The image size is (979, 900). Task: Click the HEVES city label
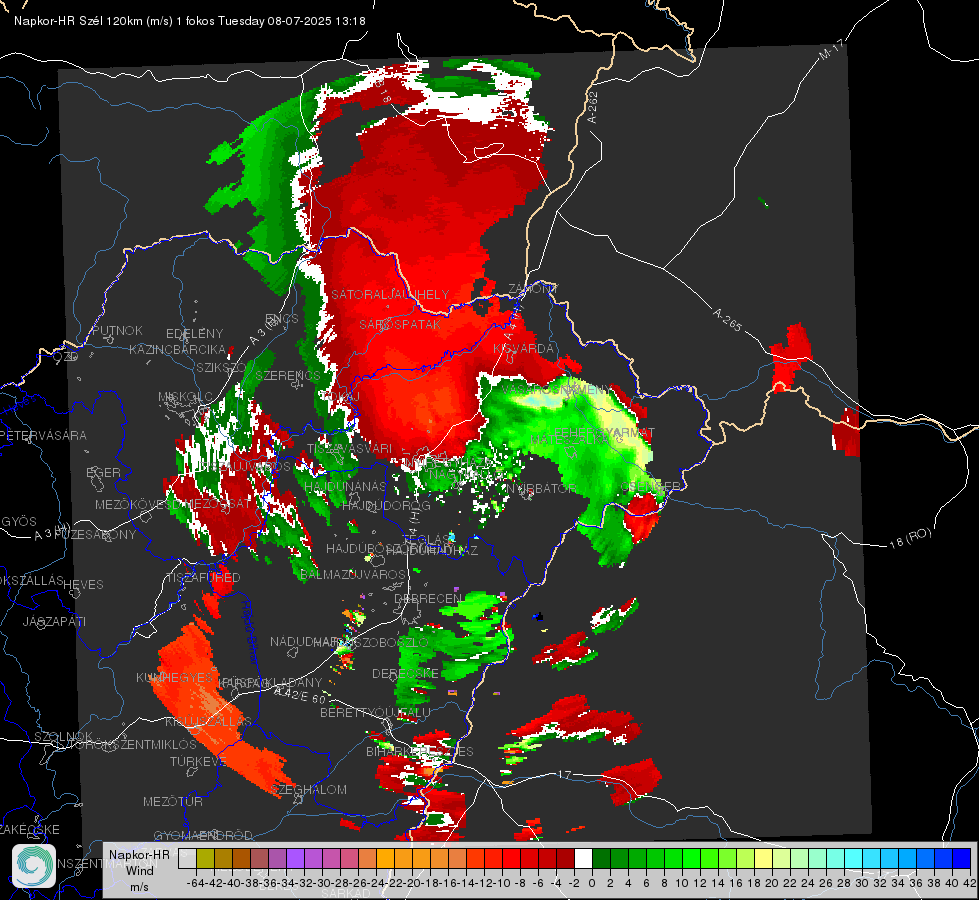84,585
